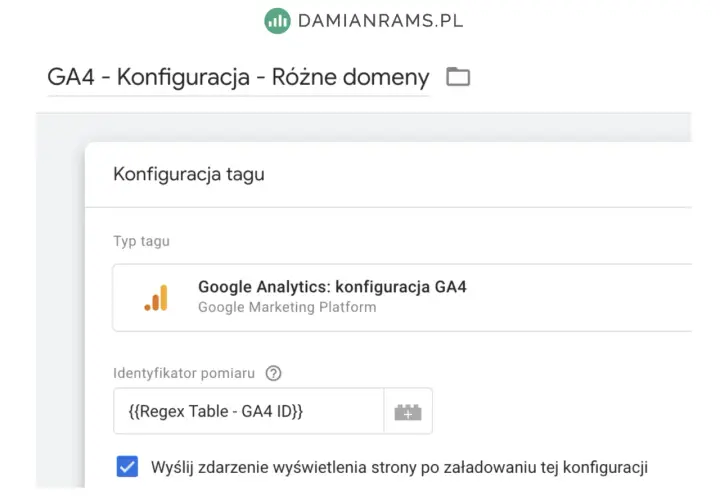Click the Google Marketing Platform subtitle
Screen dimensions: 720x500
[x=287, y=307]
